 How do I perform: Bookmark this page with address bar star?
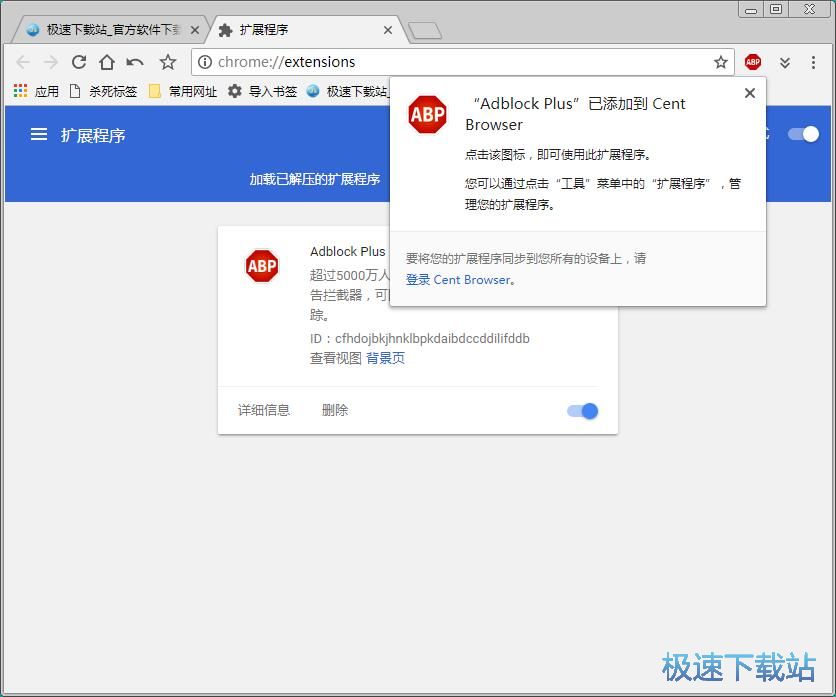(720, 62)
